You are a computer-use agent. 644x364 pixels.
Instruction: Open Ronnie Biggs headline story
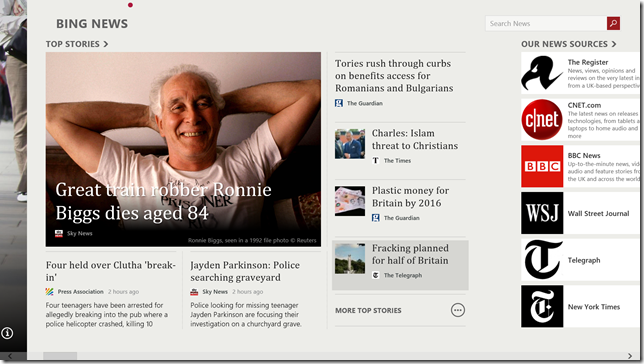click(163, 201)
